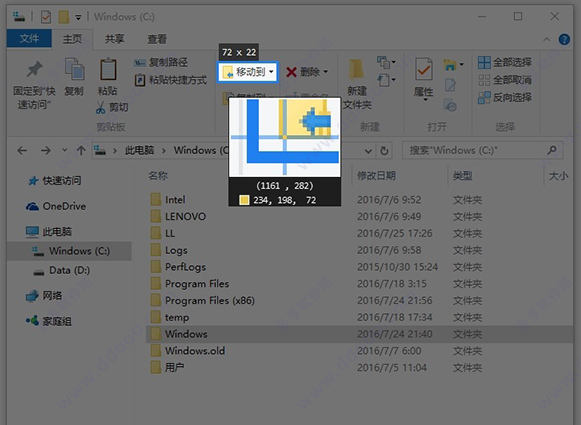Image resolution: width=581 pixels, height=425 pixels.
Task: Sort by the Type (类型) column header
Action: click(462, 176)
